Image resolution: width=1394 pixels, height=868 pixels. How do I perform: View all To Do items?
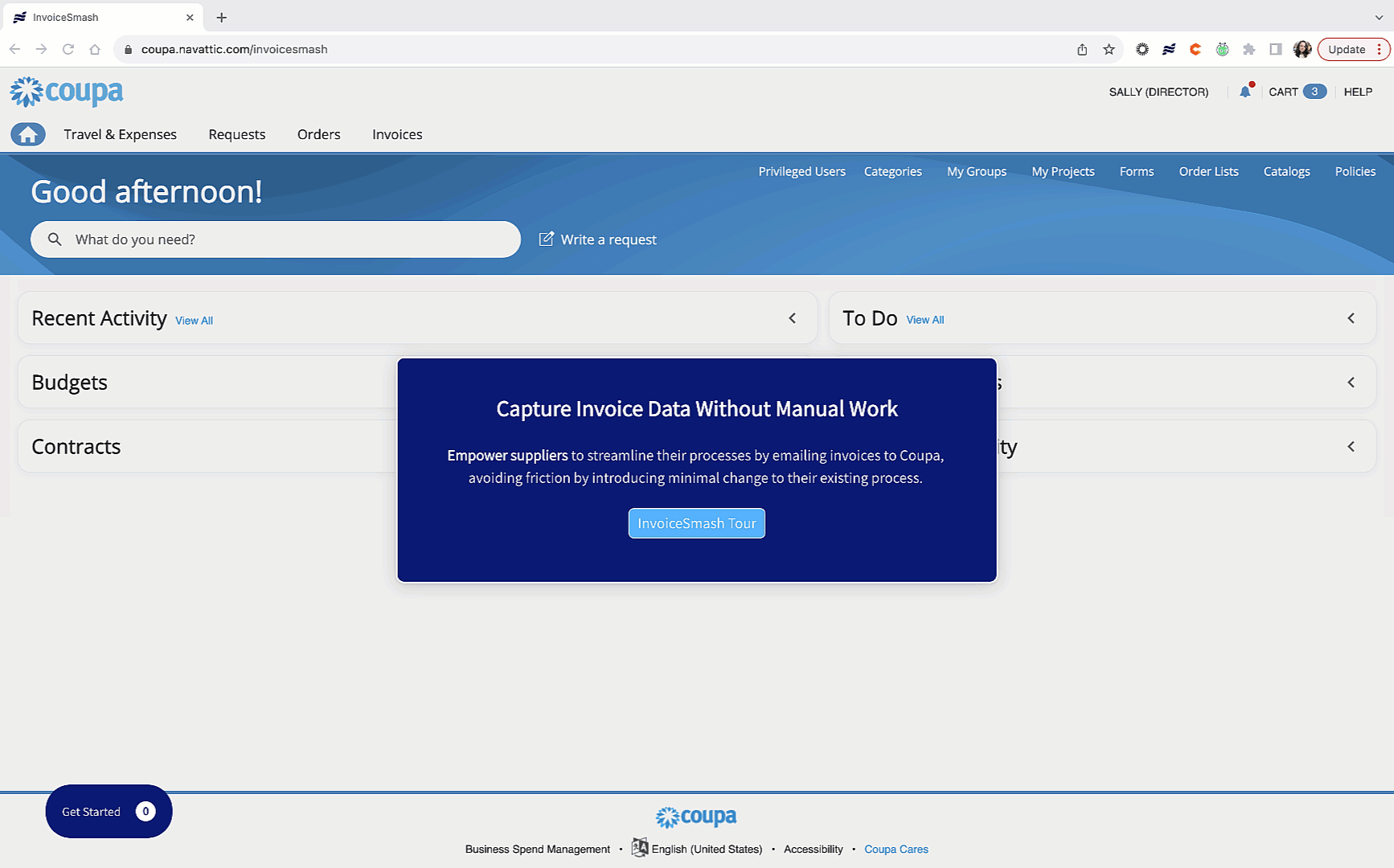[x=925, y=320]
